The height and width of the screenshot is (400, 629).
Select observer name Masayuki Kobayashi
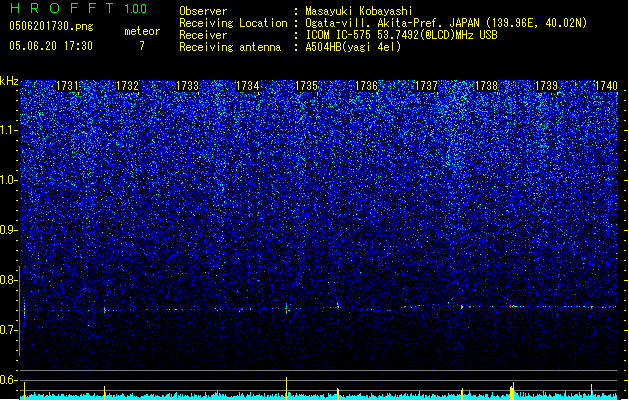point(359,11)
